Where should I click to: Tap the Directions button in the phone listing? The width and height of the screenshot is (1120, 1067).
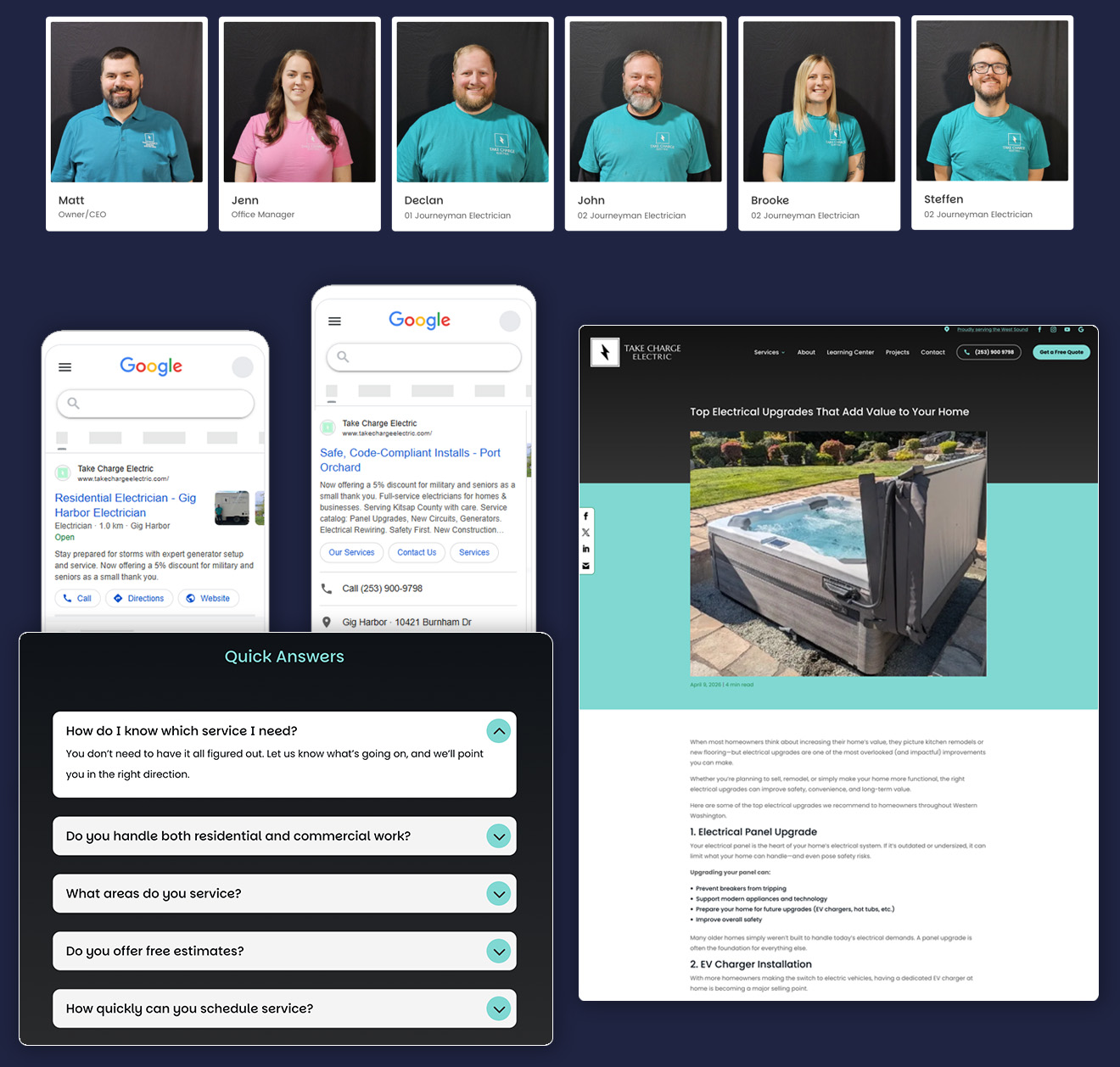tap(140, 599)
